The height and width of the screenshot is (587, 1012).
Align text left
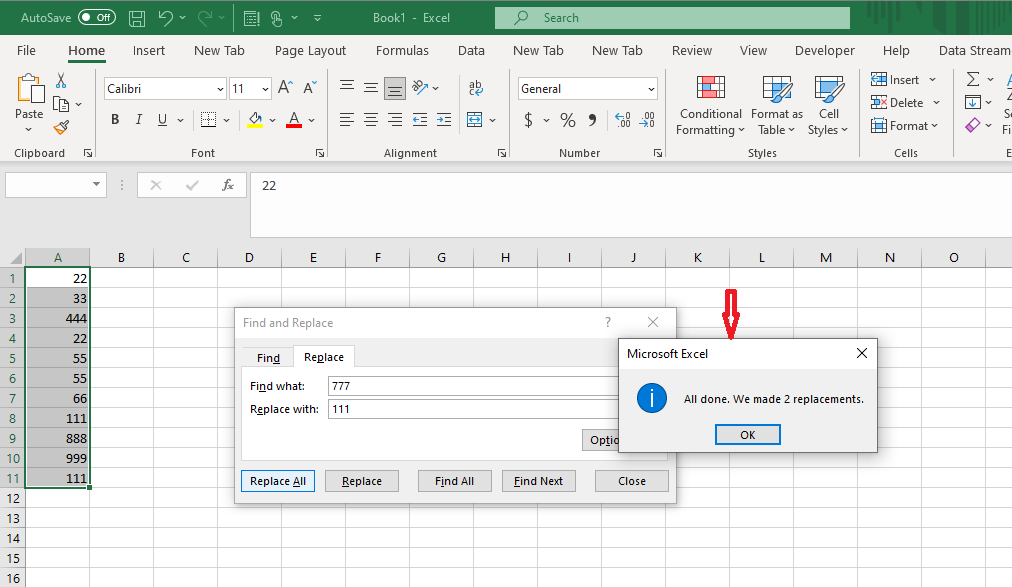[x=347, y=119]
